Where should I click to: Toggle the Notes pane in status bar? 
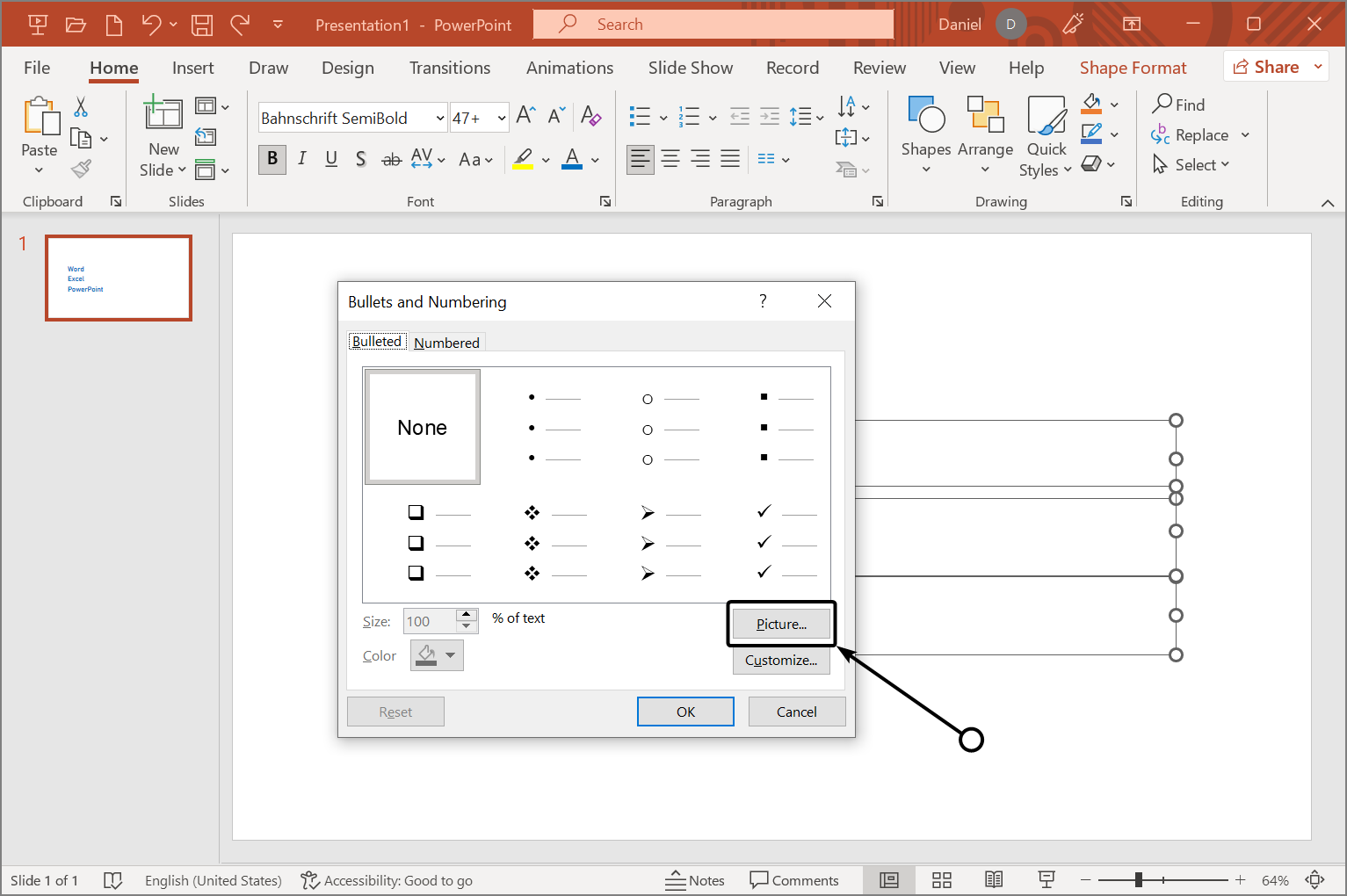click(x=695, y=880)
